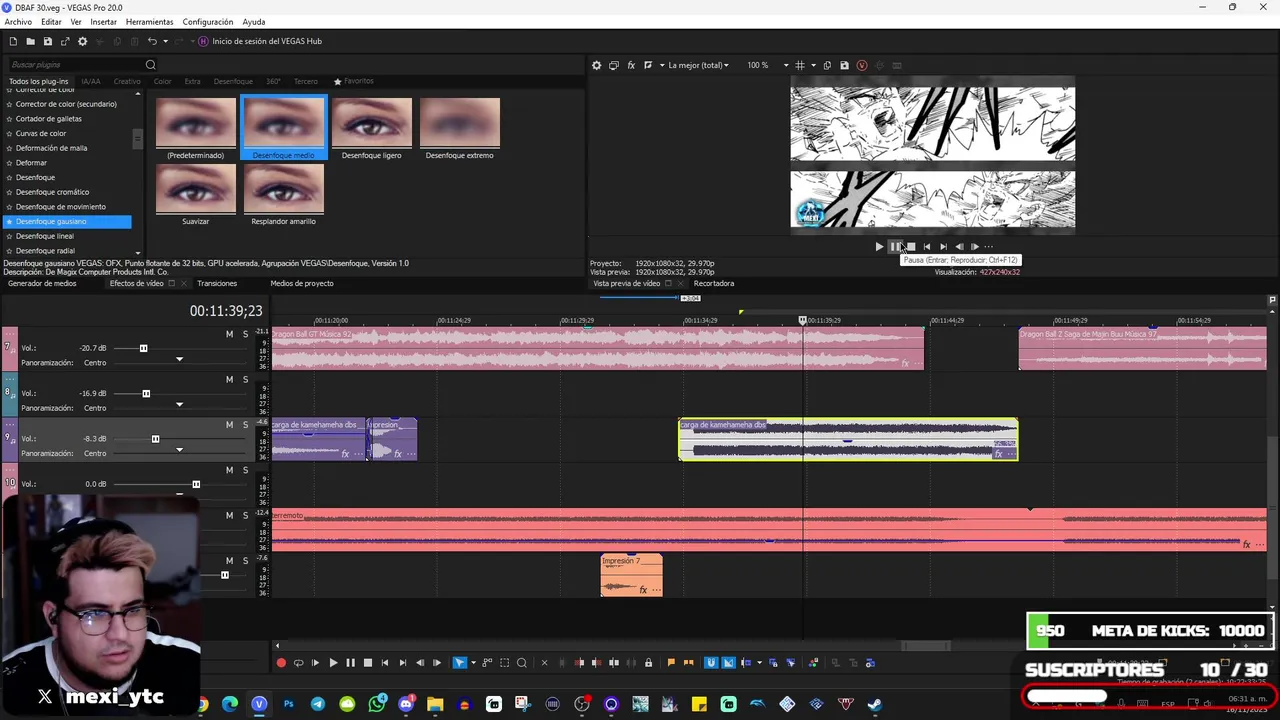The height and width of the screenshot is (720, 1280).
Task: Switch to Medios de proyecto tab
Action: (302, 283)
